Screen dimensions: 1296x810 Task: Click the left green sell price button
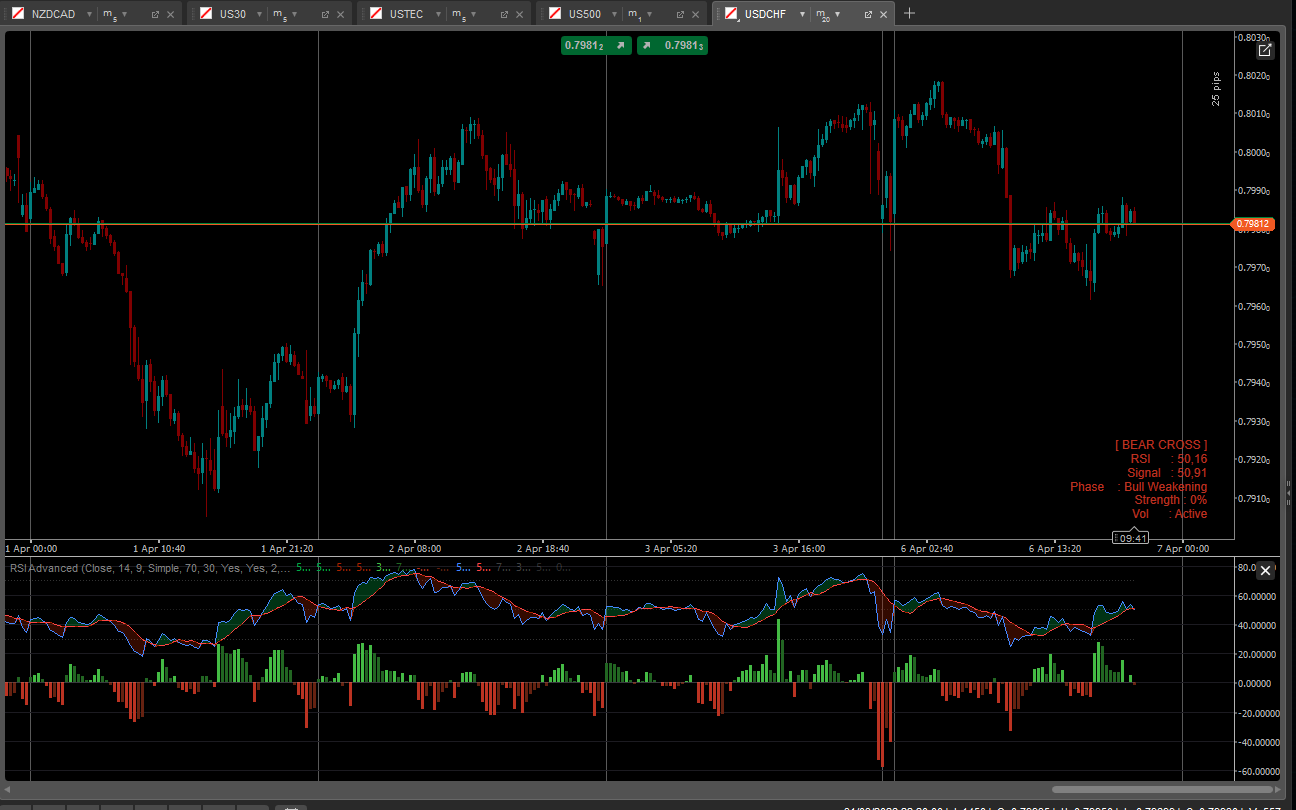click(596, 45)
